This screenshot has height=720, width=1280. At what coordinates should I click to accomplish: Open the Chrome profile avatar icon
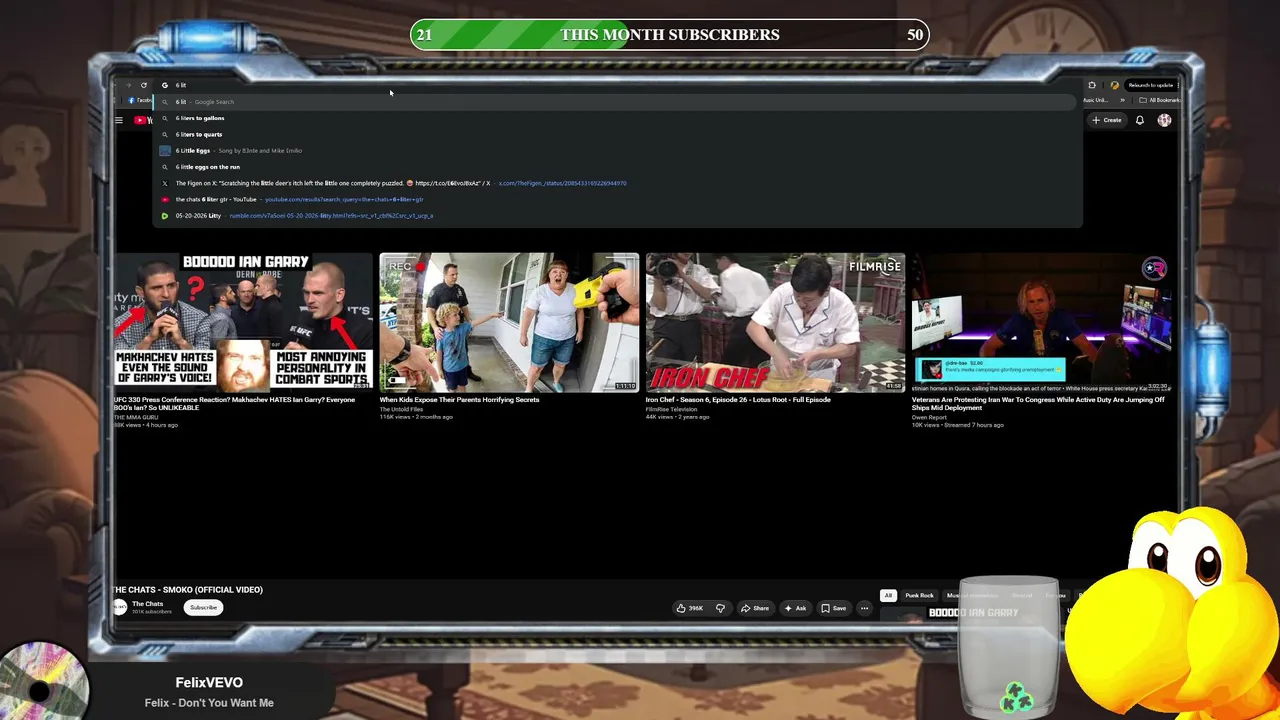point(1114,85)
